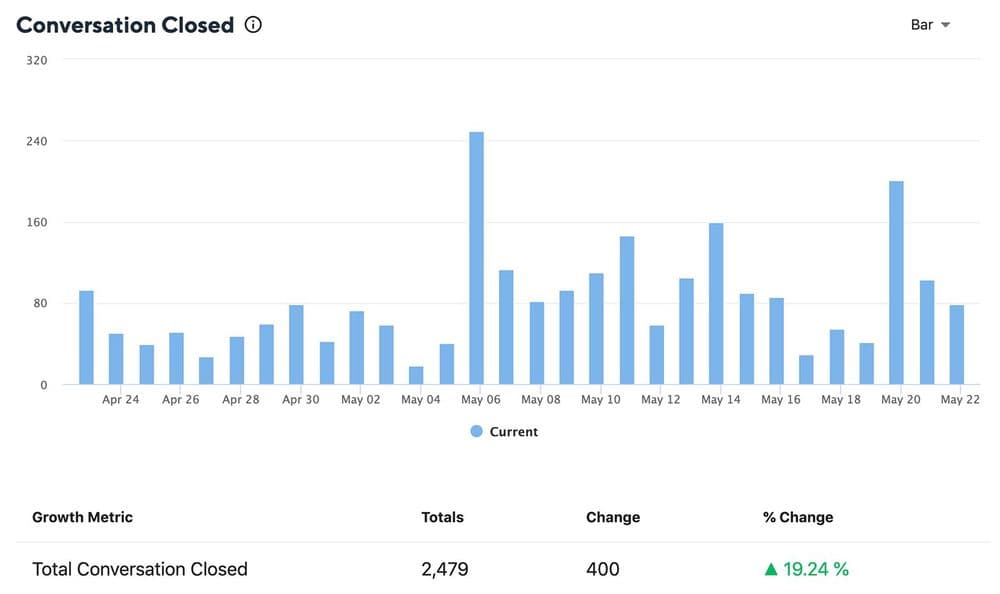Click the Change column header
This screenshot has width=1000, height=594.
pos(612,517)
